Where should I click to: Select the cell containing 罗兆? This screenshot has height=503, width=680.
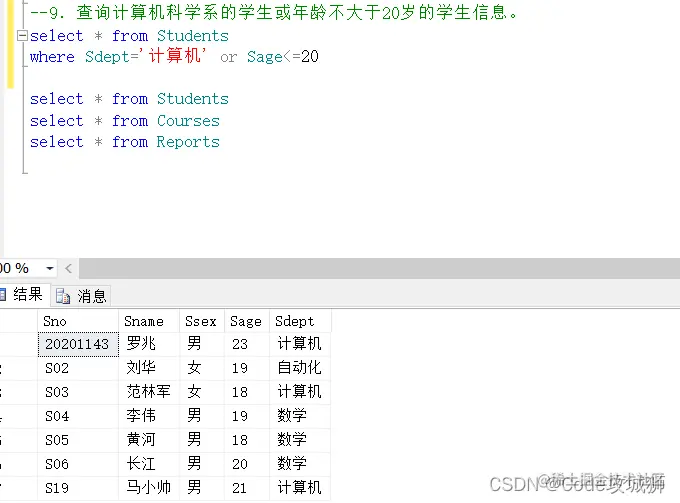[x=149, y=344]
